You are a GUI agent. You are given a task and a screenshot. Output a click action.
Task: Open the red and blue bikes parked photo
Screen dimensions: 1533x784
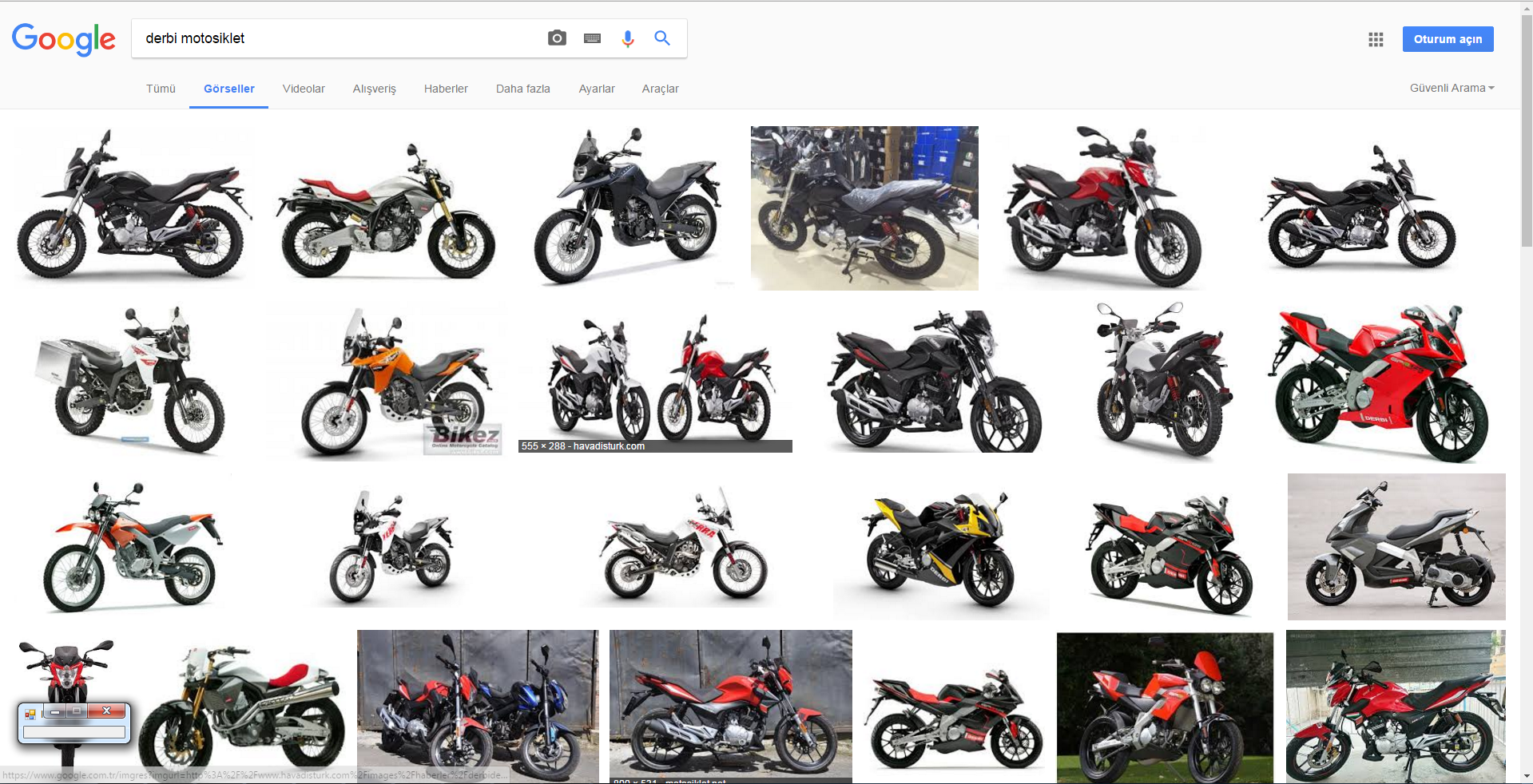coord(478,707)
